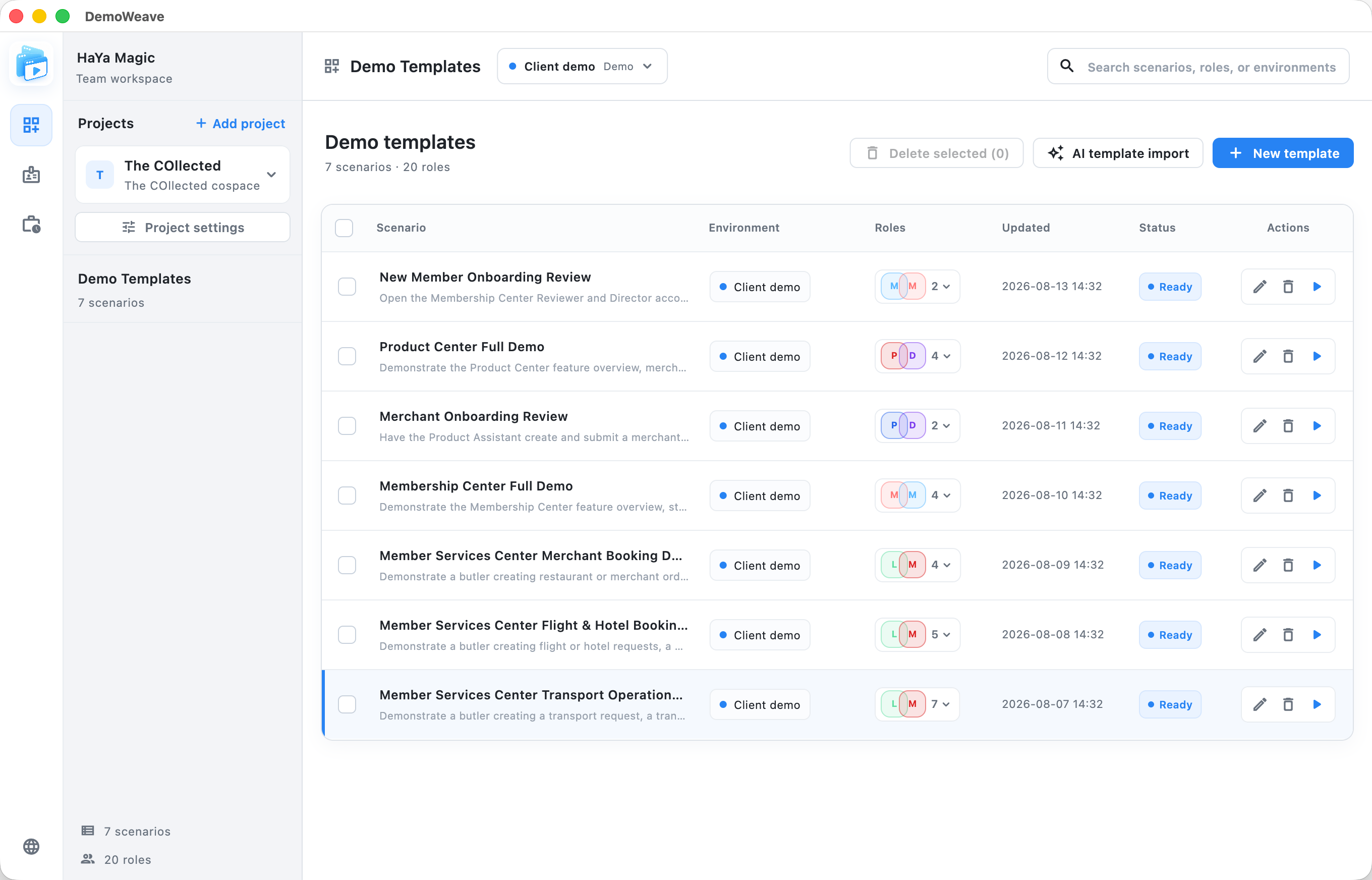1372x880 pixels.
Task: Delete Merchant Booking demo template
Action: [x=1288, y=566]
